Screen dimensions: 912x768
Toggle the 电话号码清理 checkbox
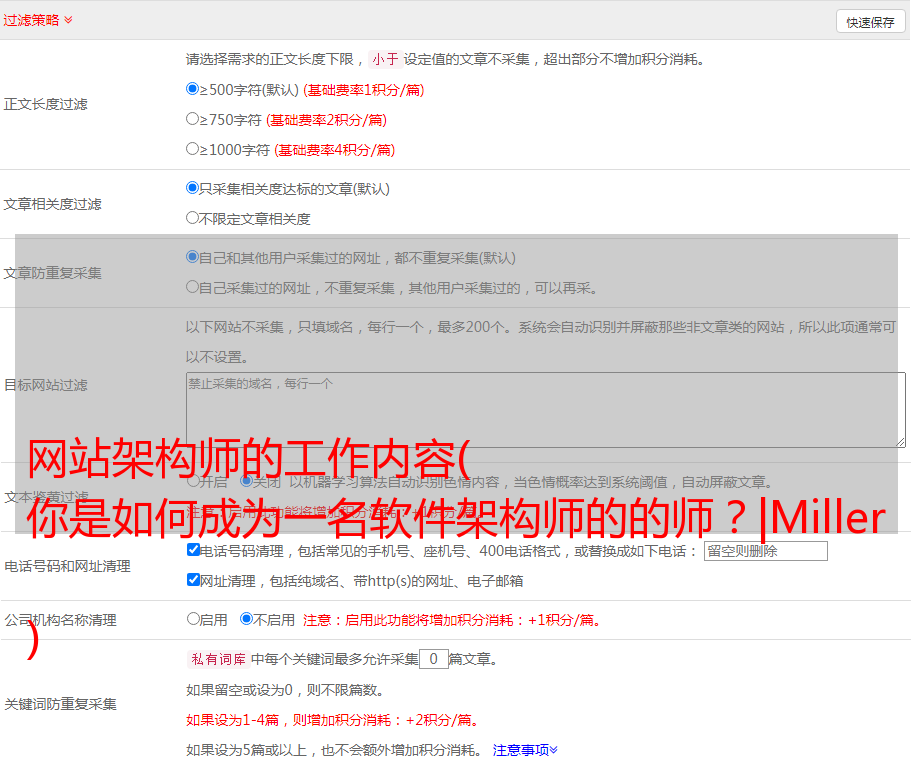[x=193, y=550]
